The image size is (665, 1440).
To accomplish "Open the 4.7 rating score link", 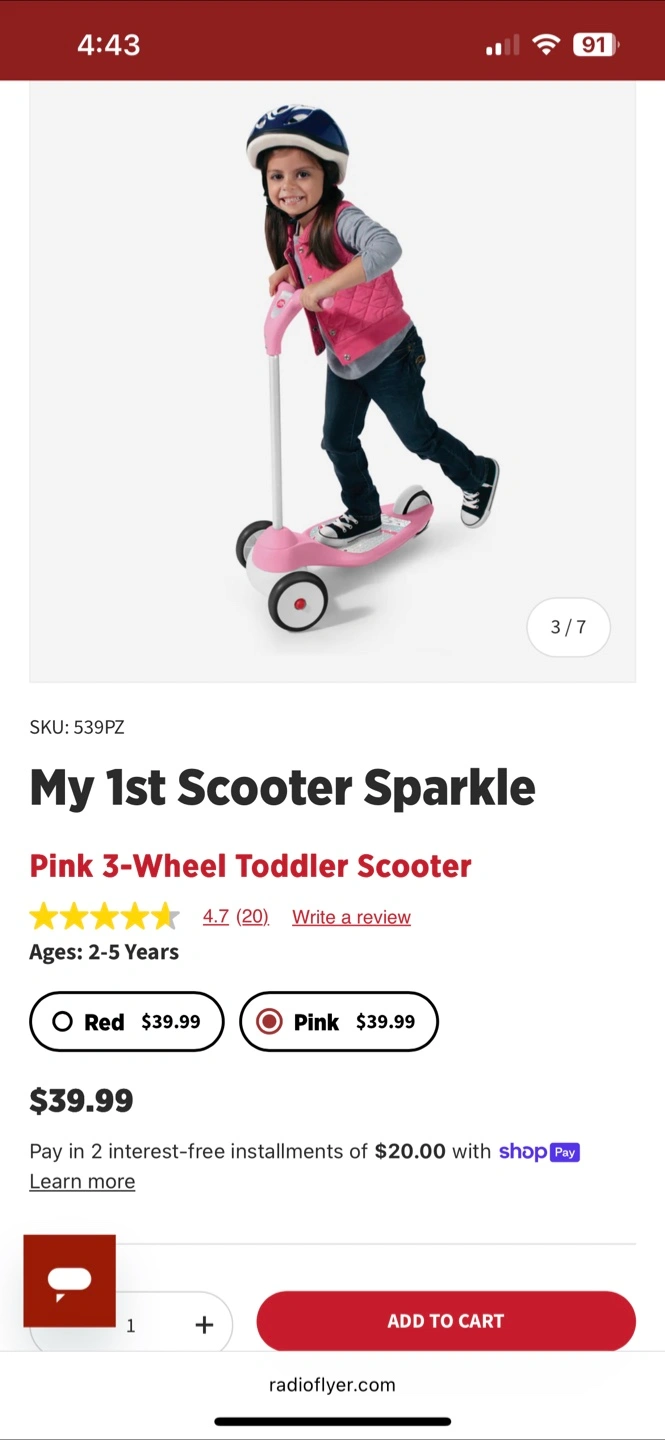I will [215, 917].
